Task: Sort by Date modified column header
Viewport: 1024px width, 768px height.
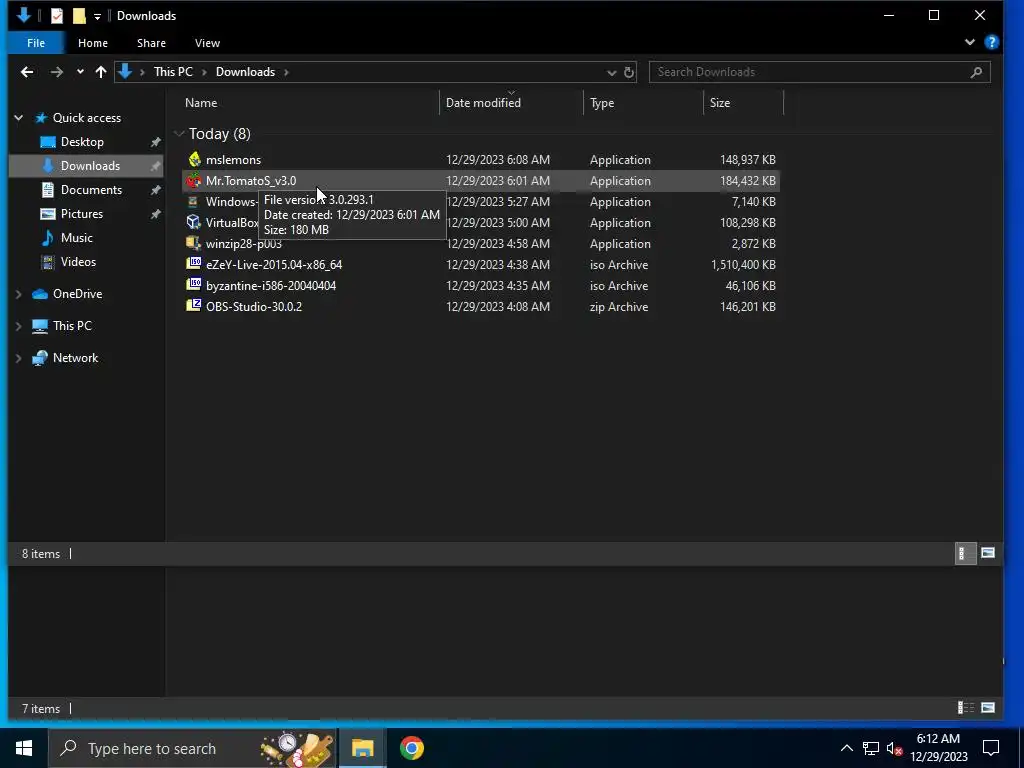Action: (483, 103)
